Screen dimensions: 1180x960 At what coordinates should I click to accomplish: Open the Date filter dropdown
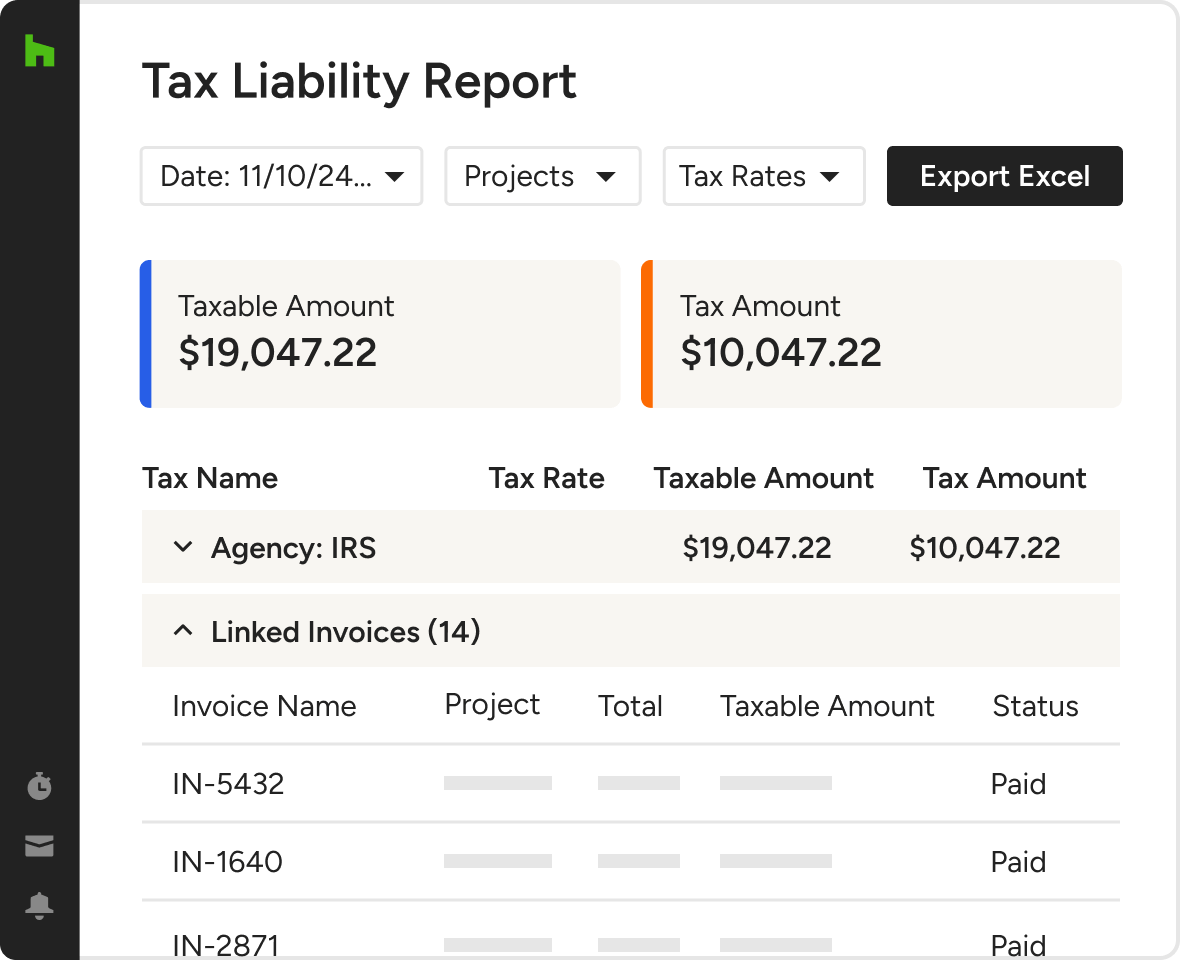[281, 177]
